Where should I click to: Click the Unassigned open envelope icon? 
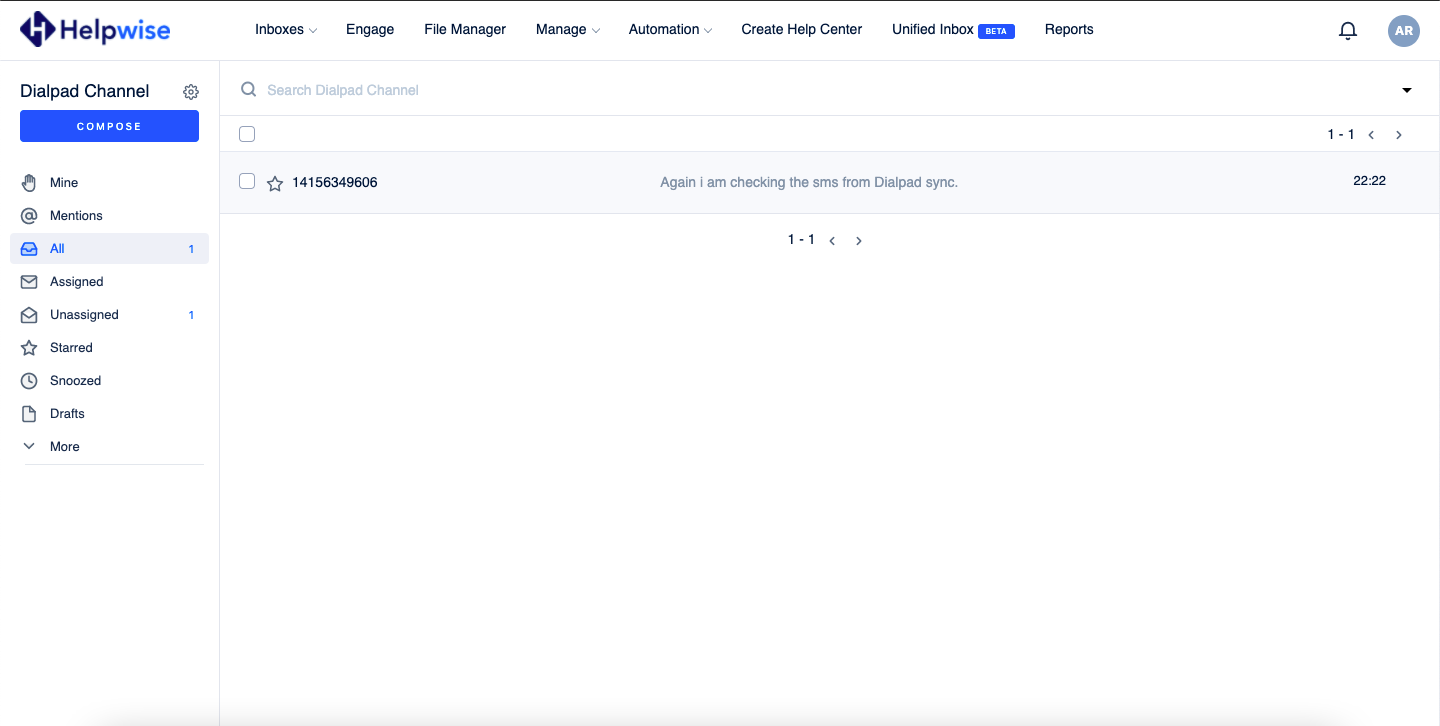point(29,315)
